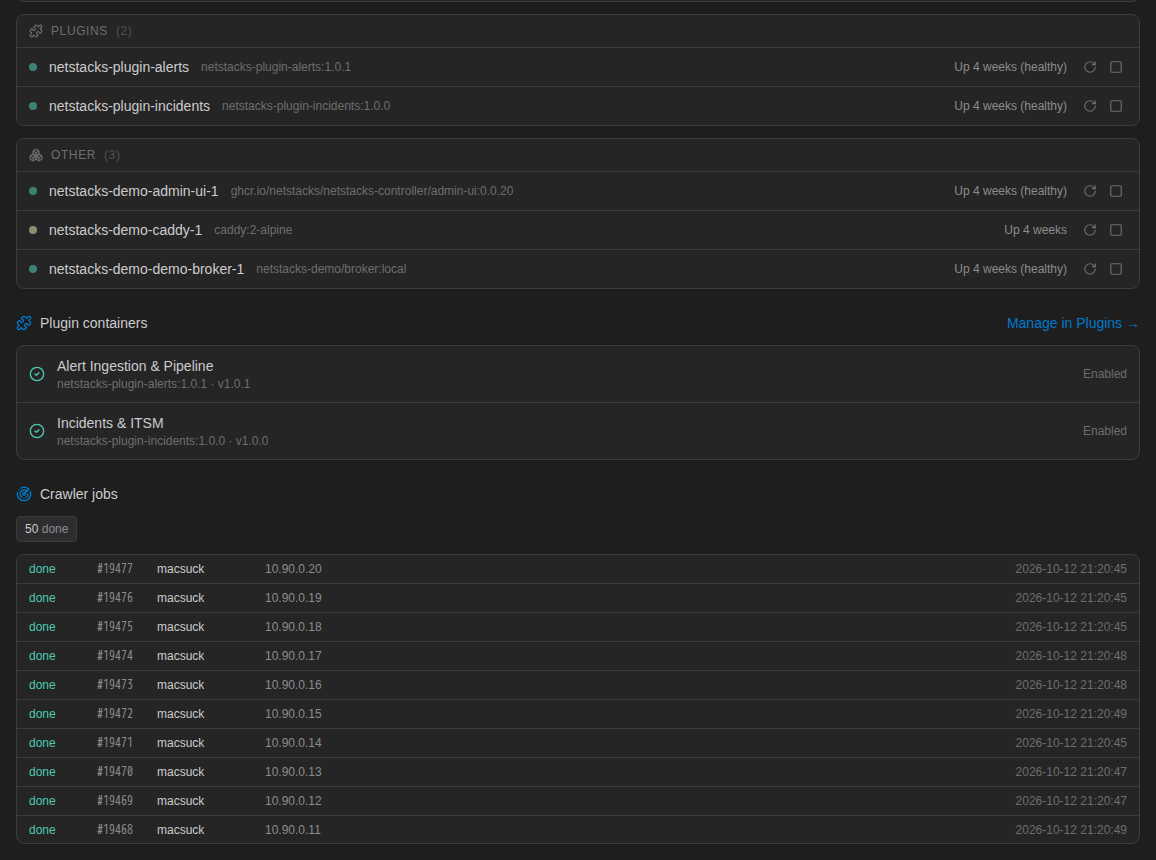This screenshot has height=860, width=1156.
Task: Click admin-ui:0.0.20 image path text
Action: pyautogui.click(x=372, y=191)
